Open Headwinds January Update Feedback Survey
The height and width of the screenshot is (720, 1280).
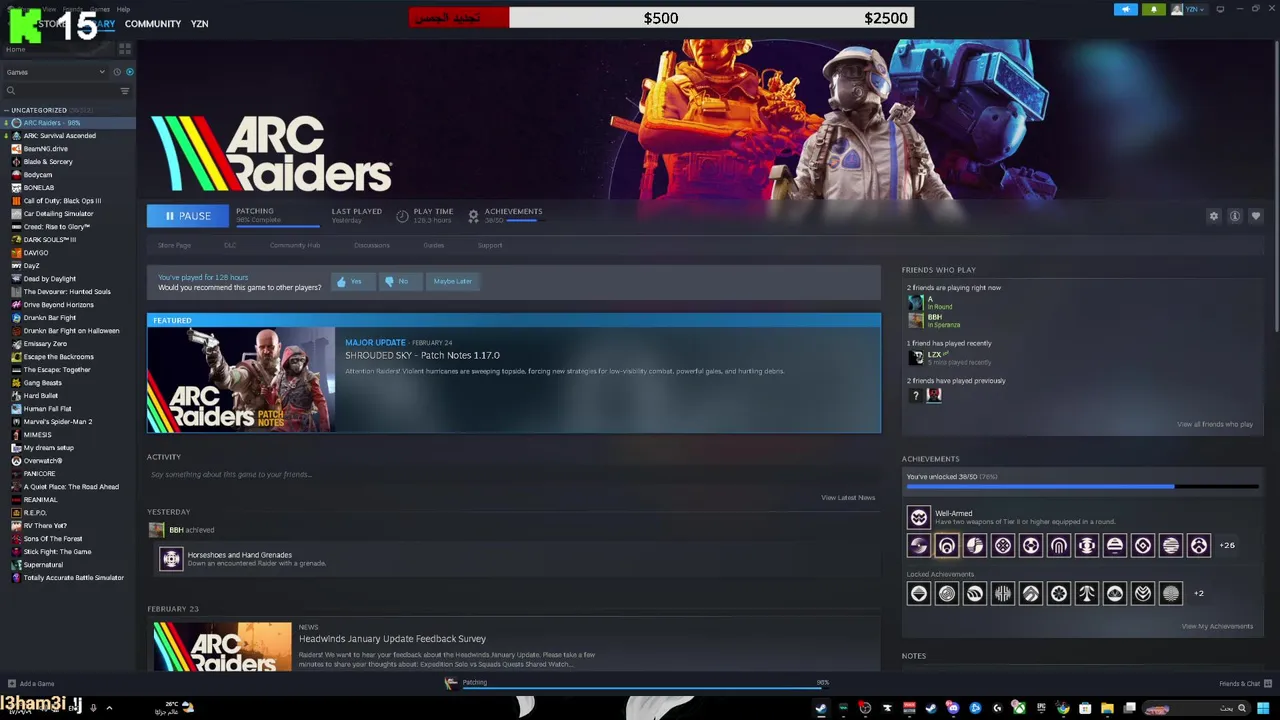click(x=392, y=638)
